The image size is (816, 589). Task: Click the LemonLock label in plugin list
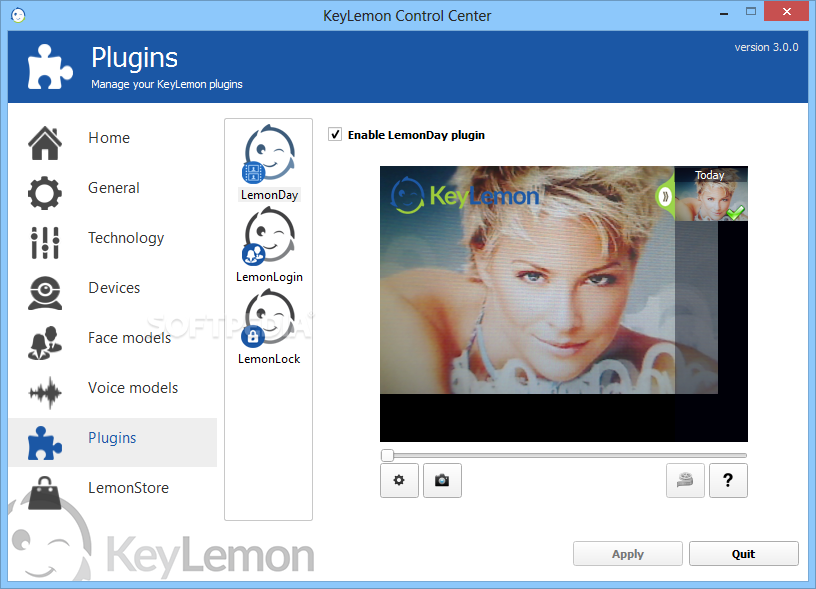pyautogui.click(x=269, y=359)
